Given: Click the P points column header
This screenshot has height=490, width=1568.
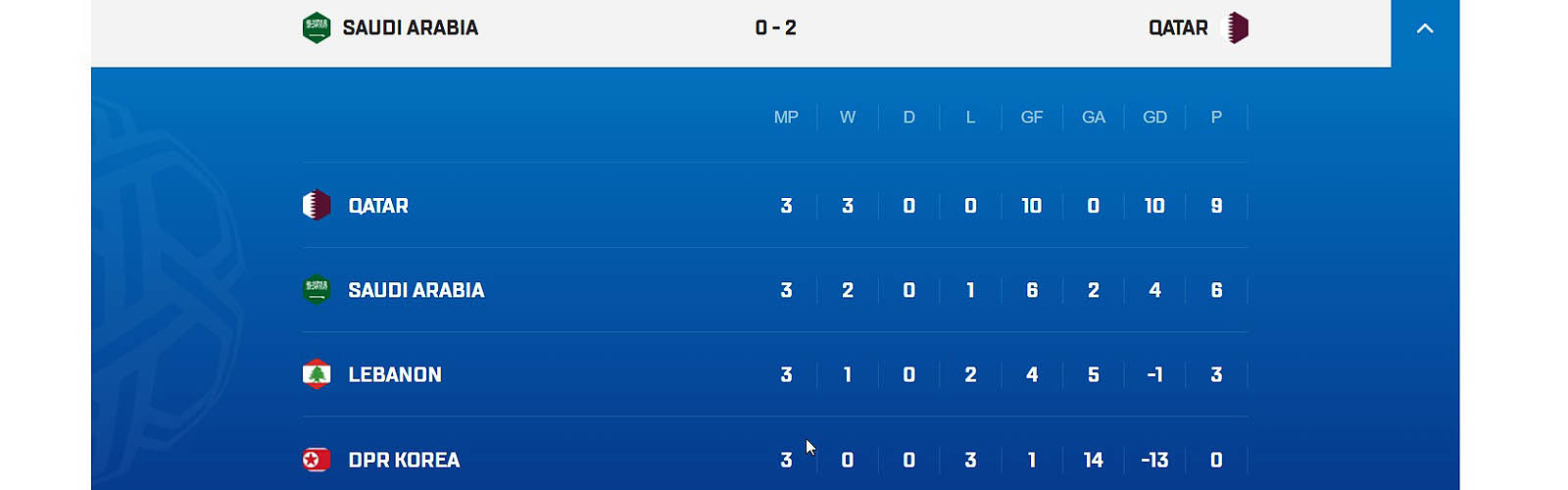Looking at the screenshot, I should coord(1216,118).
